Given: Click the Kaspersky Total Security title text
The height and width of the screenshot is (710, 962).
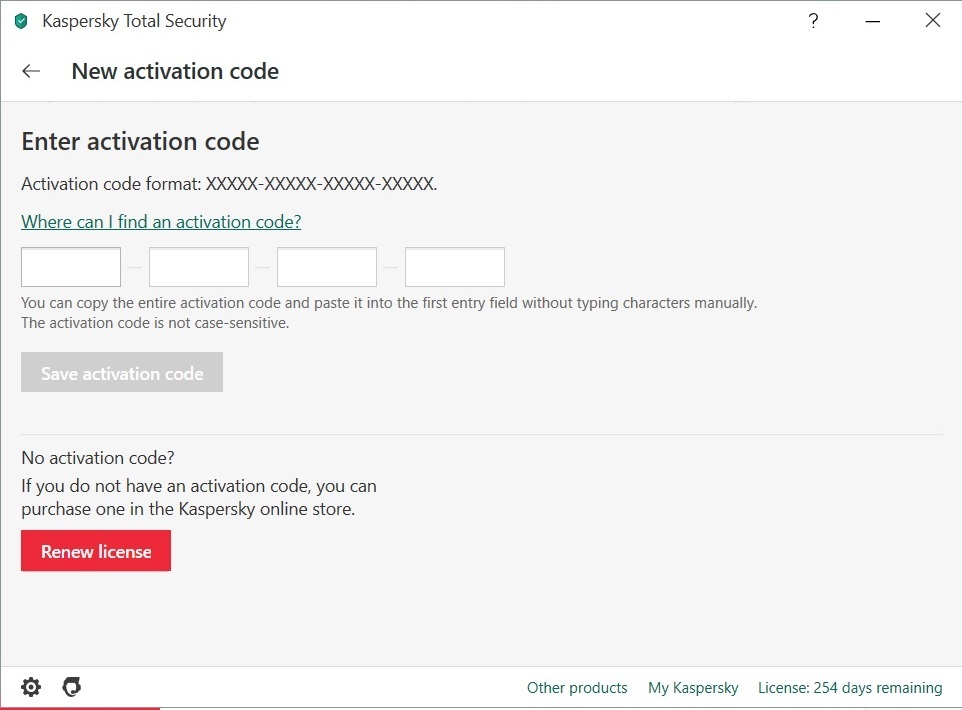Looking at the screenshot, I should tap(134, 21).
